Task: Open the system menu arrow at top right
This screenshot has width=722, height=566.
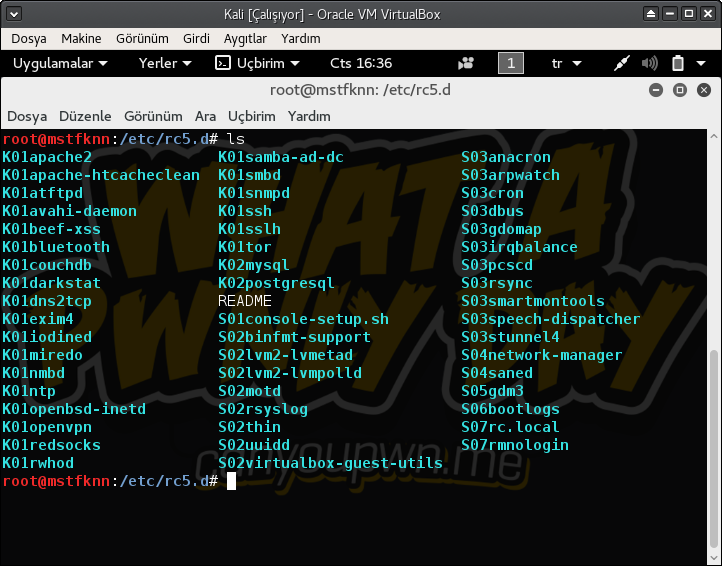Action: tap(702, 63)
